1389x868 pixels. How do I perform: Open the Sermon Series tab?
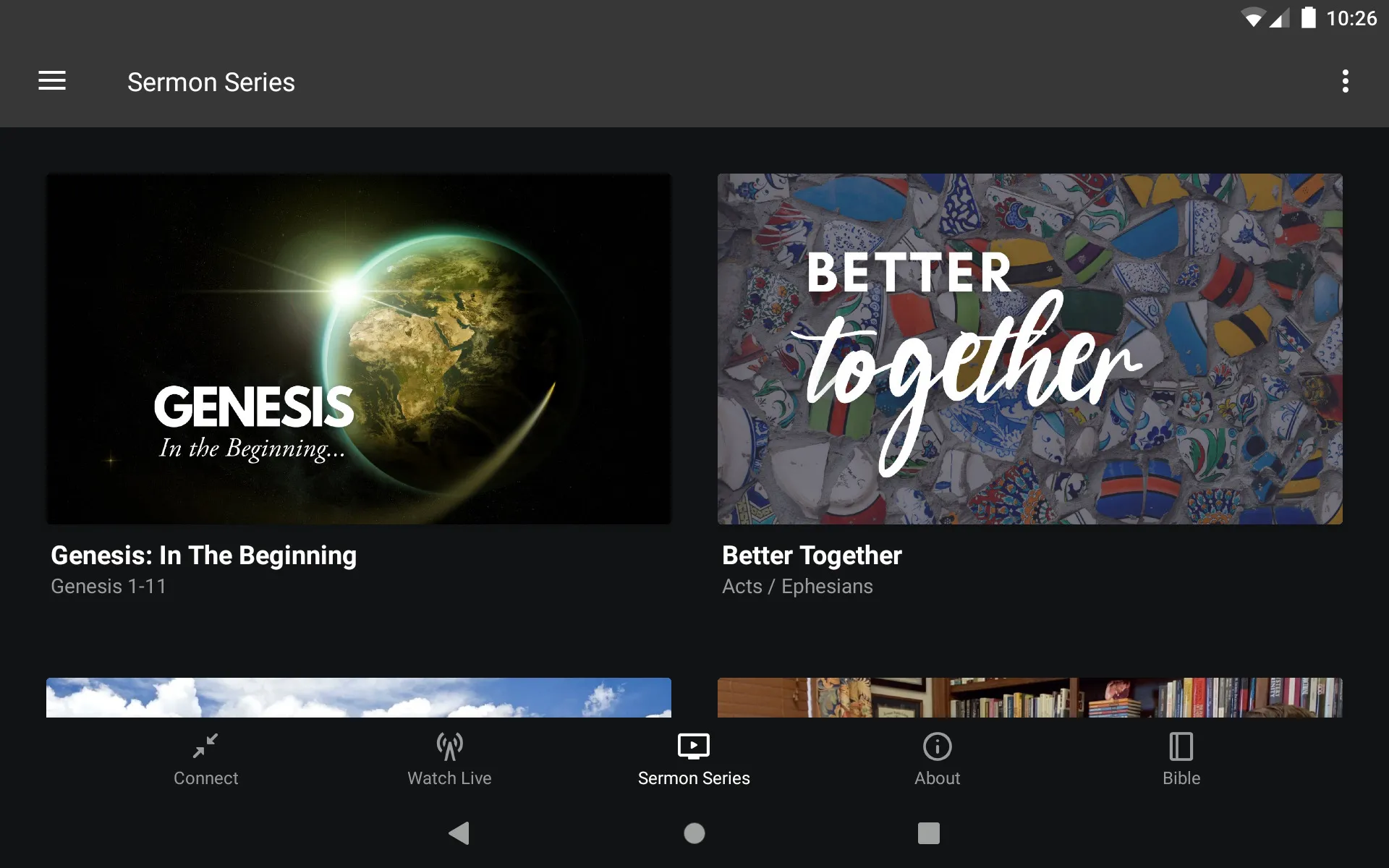coord(694,758)
